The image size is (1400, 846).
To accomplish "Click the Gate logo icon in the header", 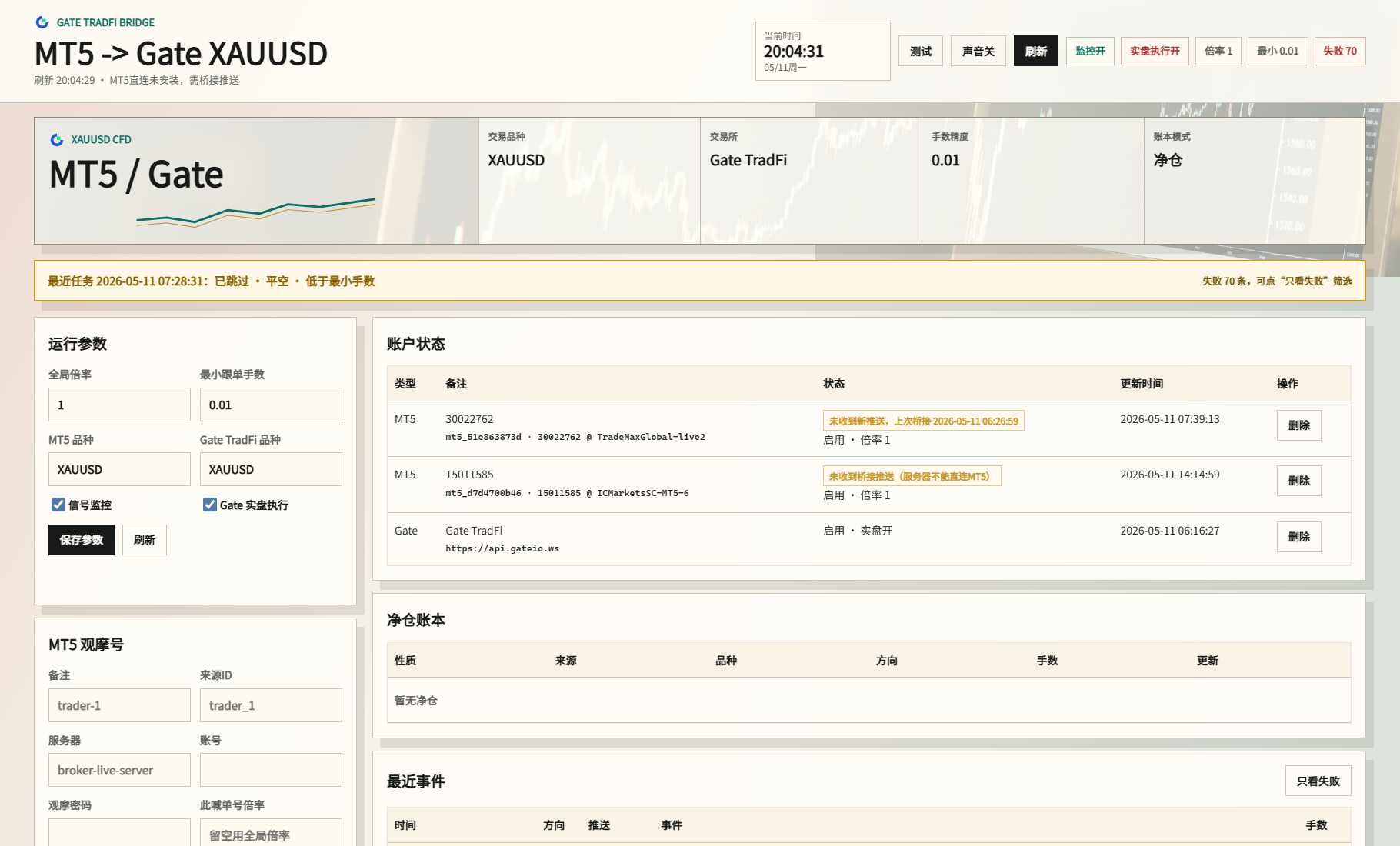I will pyautogui.click(x=42, y=22).
